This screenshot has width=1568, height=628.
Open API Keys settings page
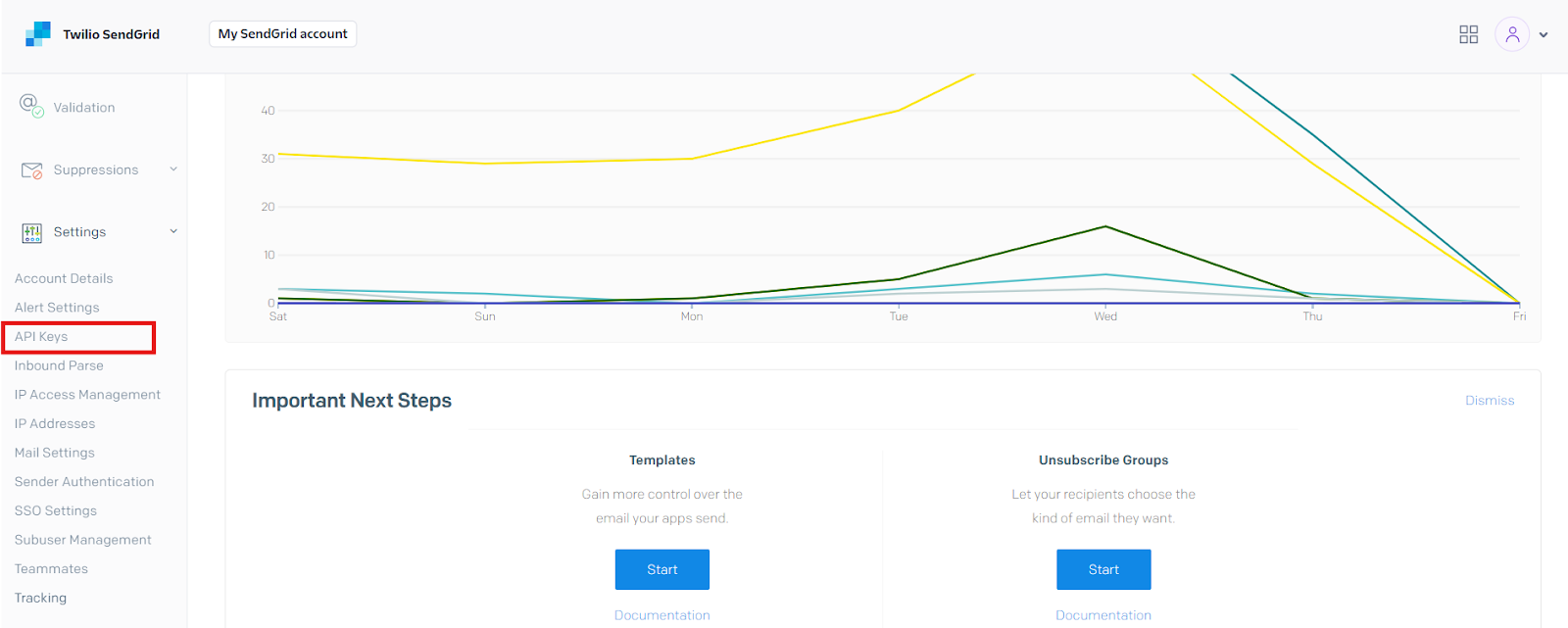41,337
